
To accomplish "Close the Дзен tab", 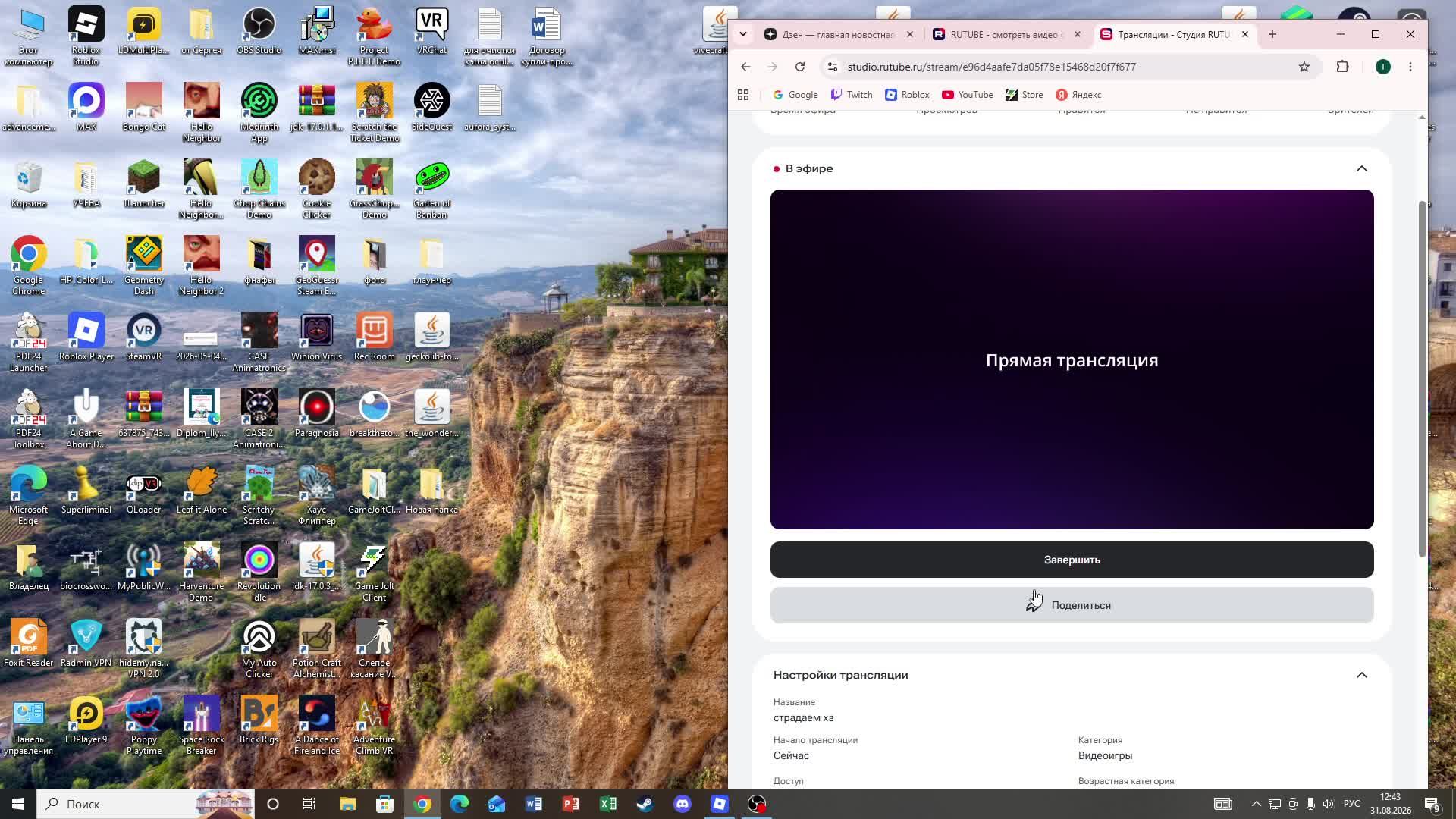I will [x=909, y=34].
